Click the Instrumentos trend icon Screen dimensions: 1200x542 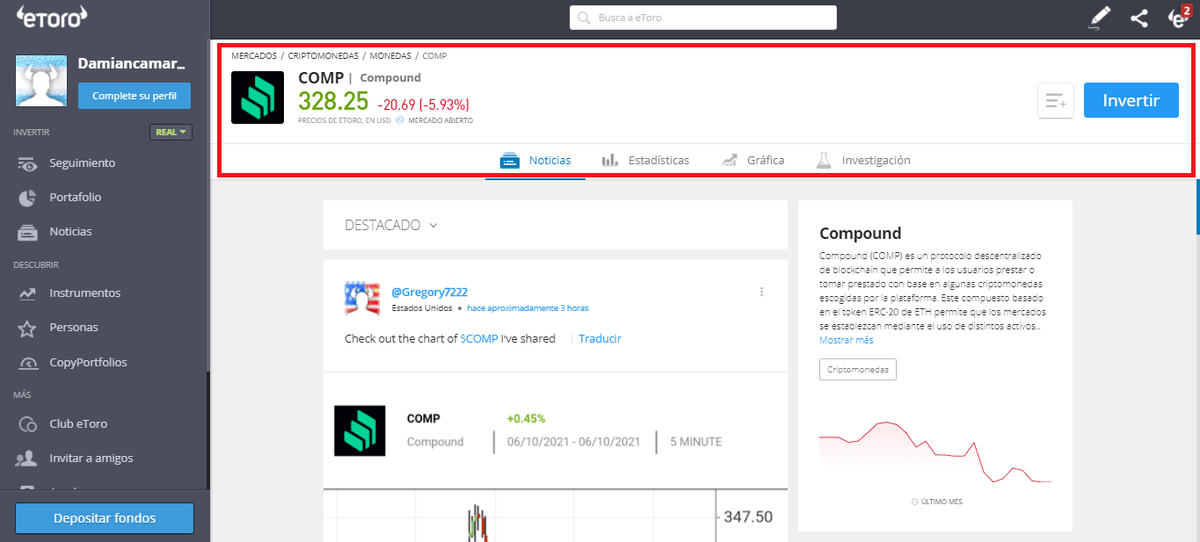(x=28, y=293)
